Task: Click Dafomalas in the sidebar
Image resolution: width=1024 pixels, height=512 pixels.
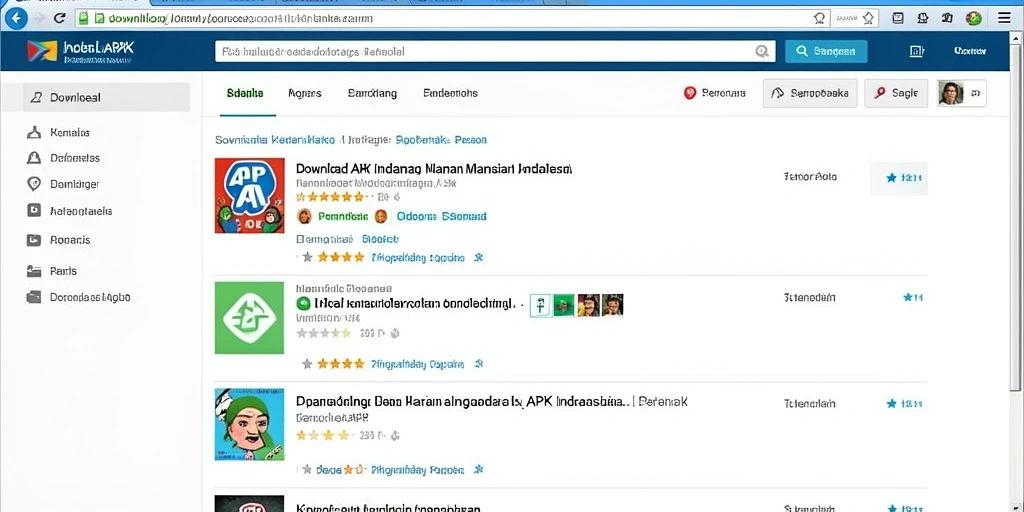Action: tap(75, 158)
